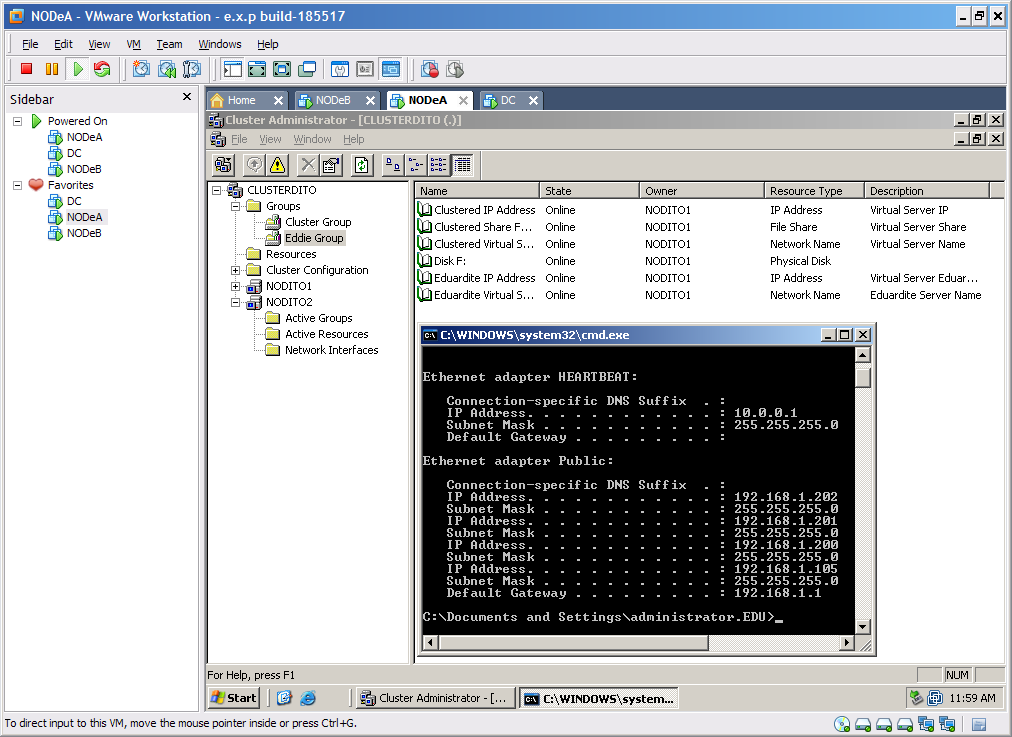Open VMware Team menu
The width and height of the screenshot is (1012, 737).
pyautogui.click(x=169, y=44)
